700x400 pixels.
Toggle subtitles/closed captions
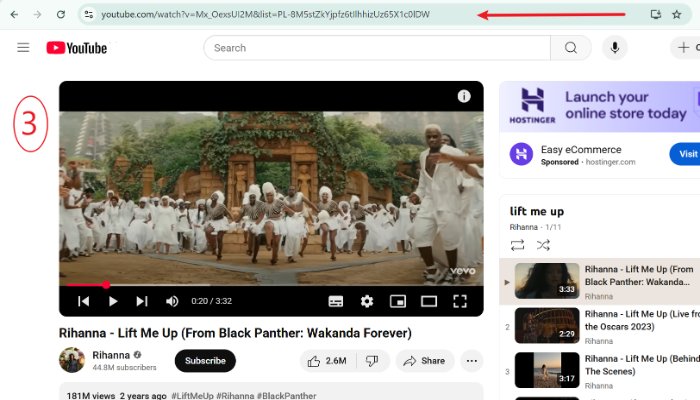(x=336, y=301)
